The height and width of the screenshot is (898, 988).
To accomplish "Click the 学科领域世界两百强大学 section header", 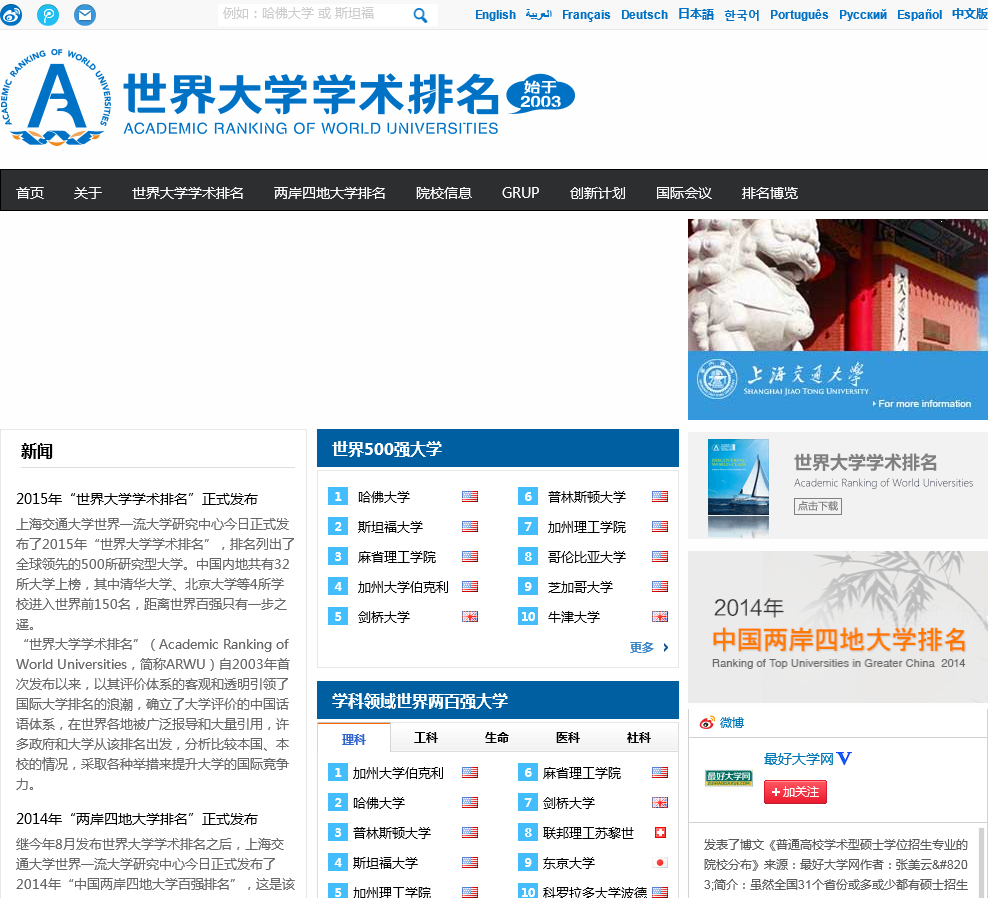I will pyautogui.click(x=498, y=701).
